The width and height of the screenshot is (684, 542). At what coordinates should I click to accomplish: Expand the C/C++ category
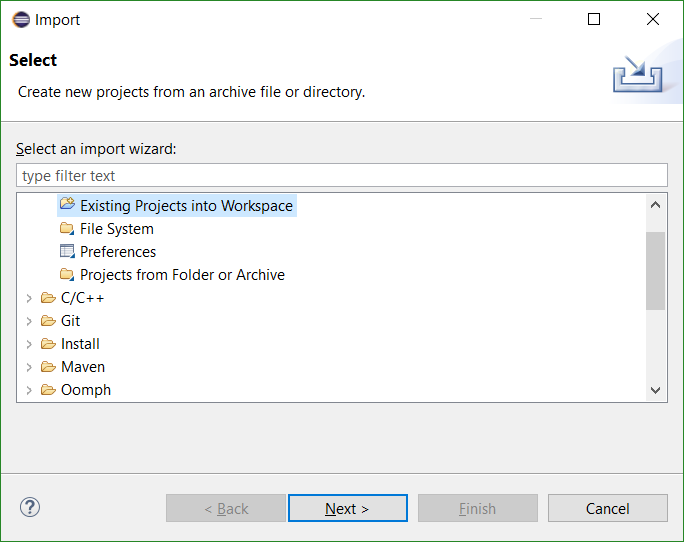tap(29, 298)
